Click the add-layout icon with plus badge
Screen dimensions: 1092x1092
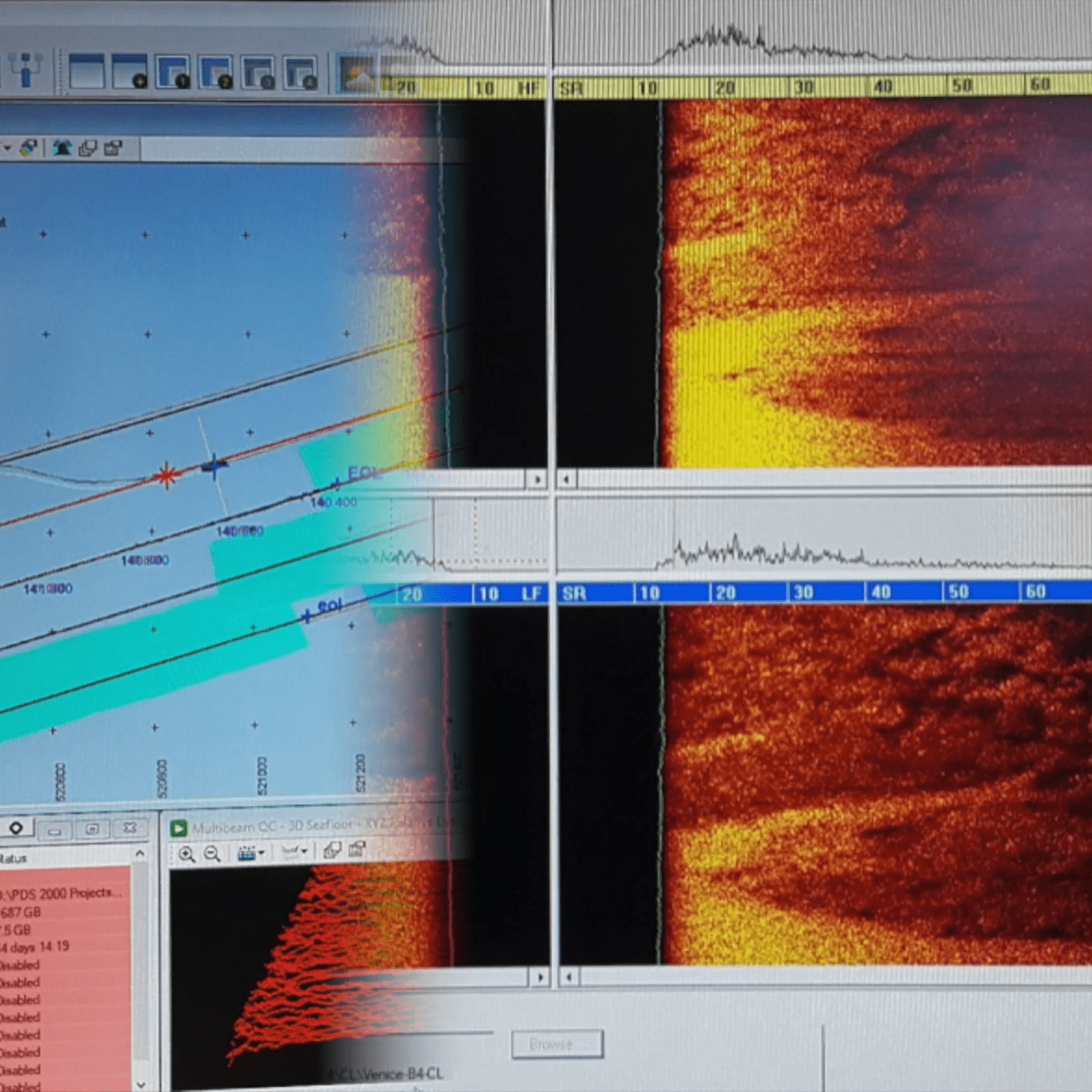pyautogui.click(x=129, y=72)
